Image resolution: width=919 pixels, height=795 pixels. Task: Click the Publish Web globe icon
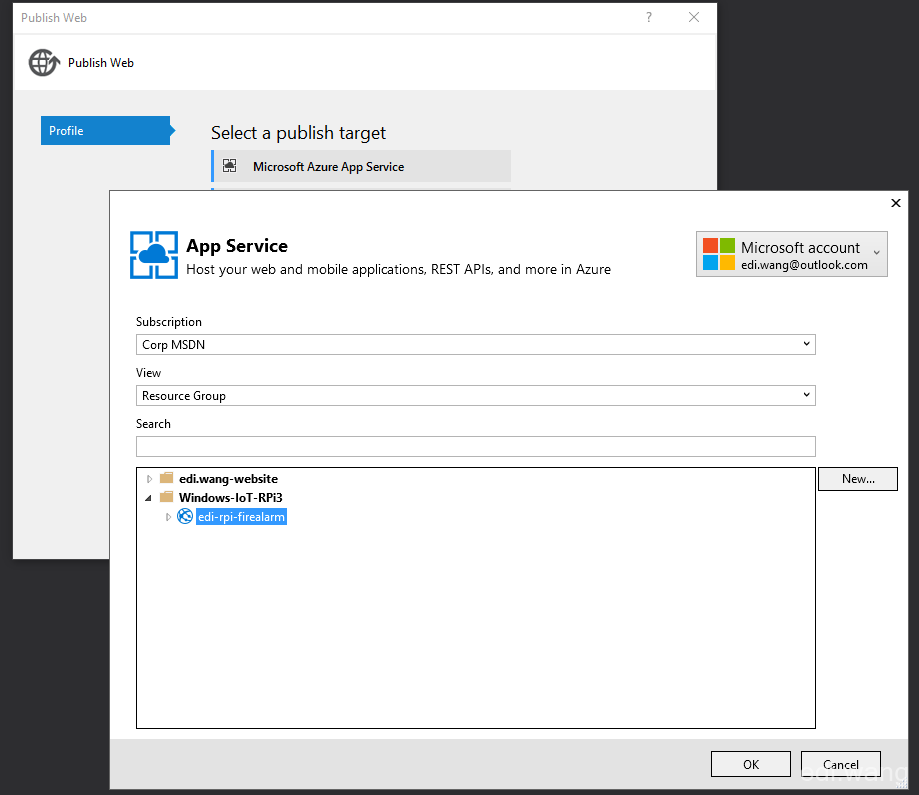pyautogui.click(x=44, y=63)
